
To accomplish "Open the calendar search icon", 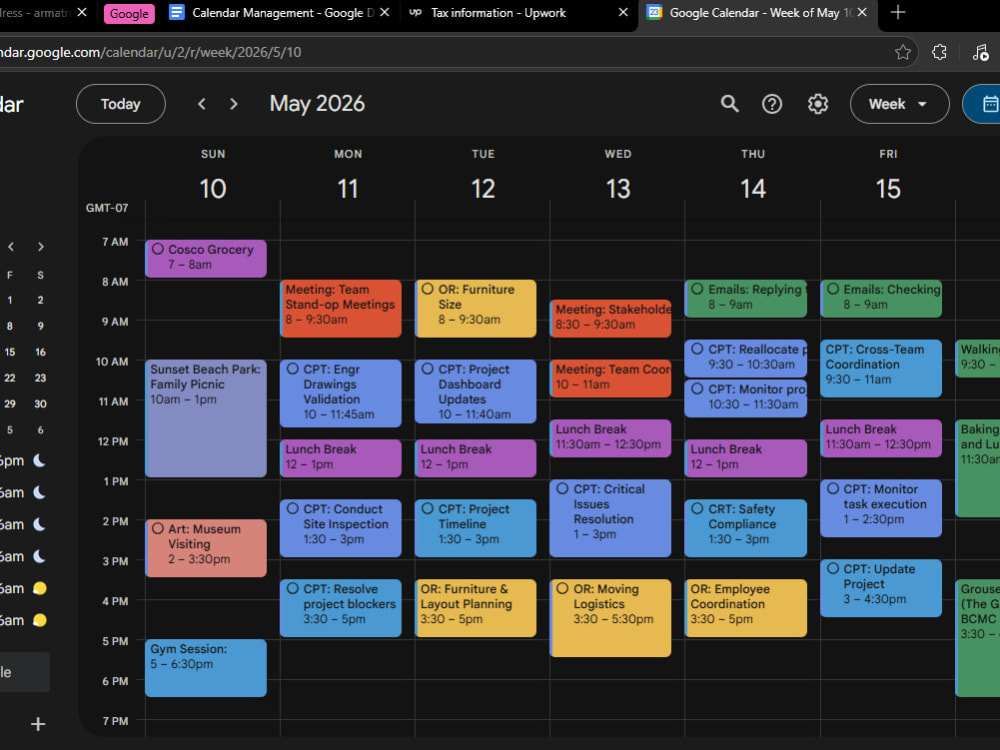I will click(x=730, y=104).
